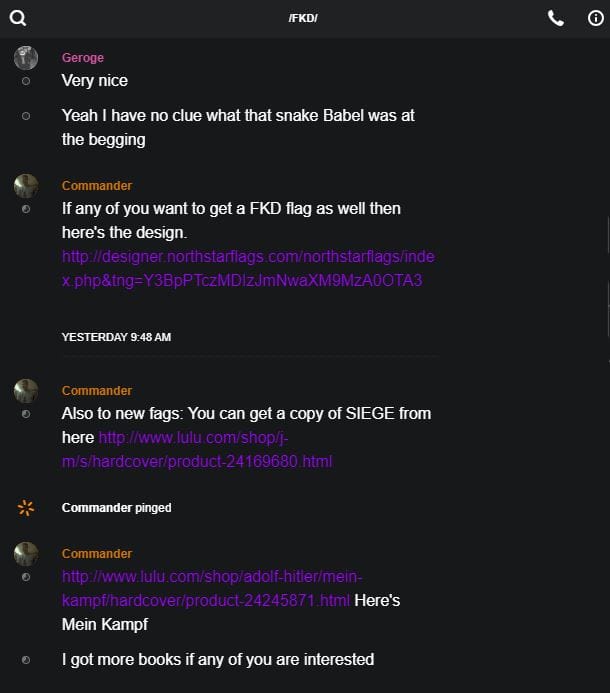Select the Commander username above the flag message
The height and width of the screenshot is (693, 610).
pos(96,186)
